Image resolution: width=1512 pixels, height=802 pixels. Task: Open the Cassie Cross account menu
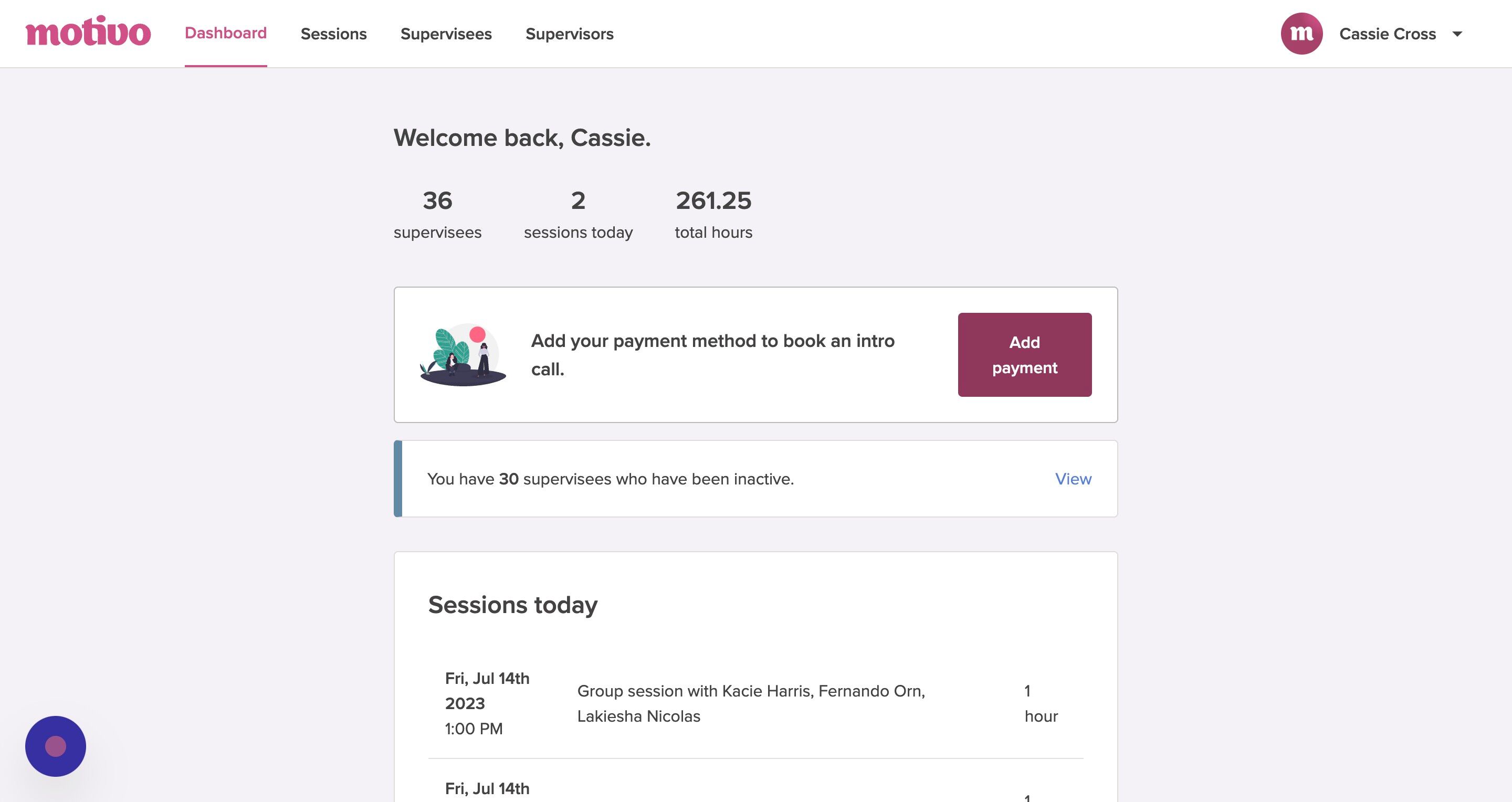click(1388, 34)
